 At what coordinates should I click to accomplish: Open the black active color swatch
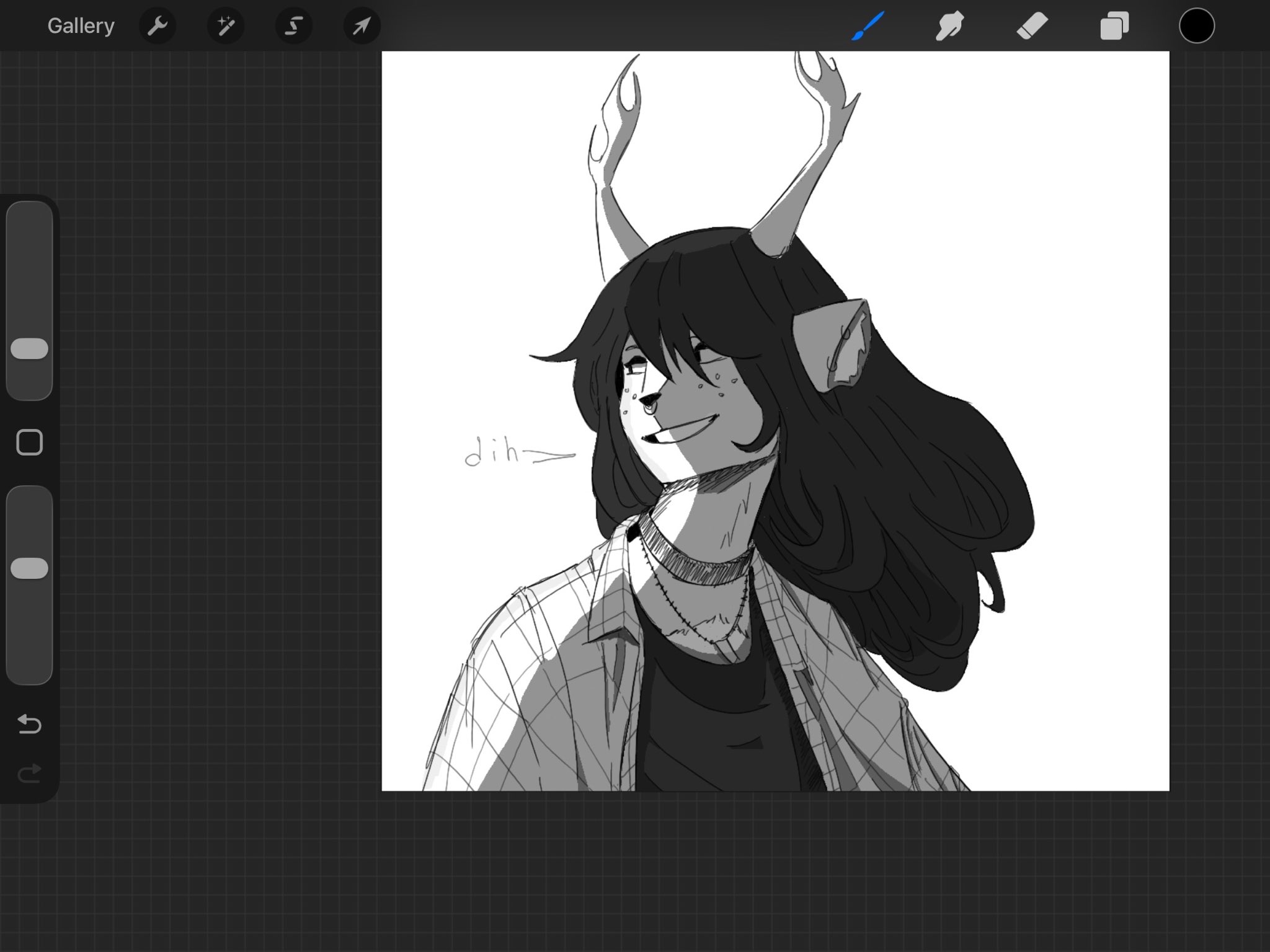(1196, 26)
